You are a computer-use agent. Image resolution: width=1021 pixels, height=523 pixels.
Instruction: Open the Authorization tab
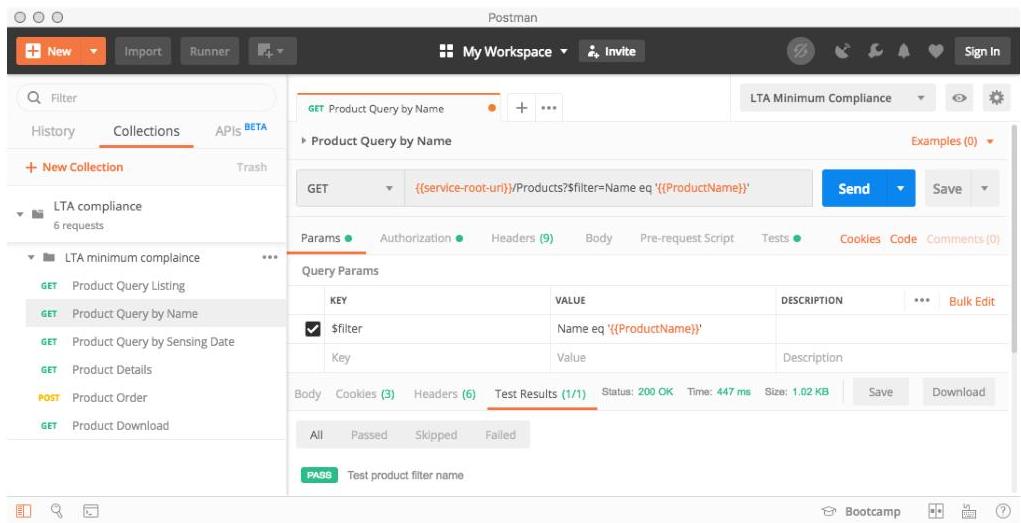pyautogui.click(x=421, y=238)
